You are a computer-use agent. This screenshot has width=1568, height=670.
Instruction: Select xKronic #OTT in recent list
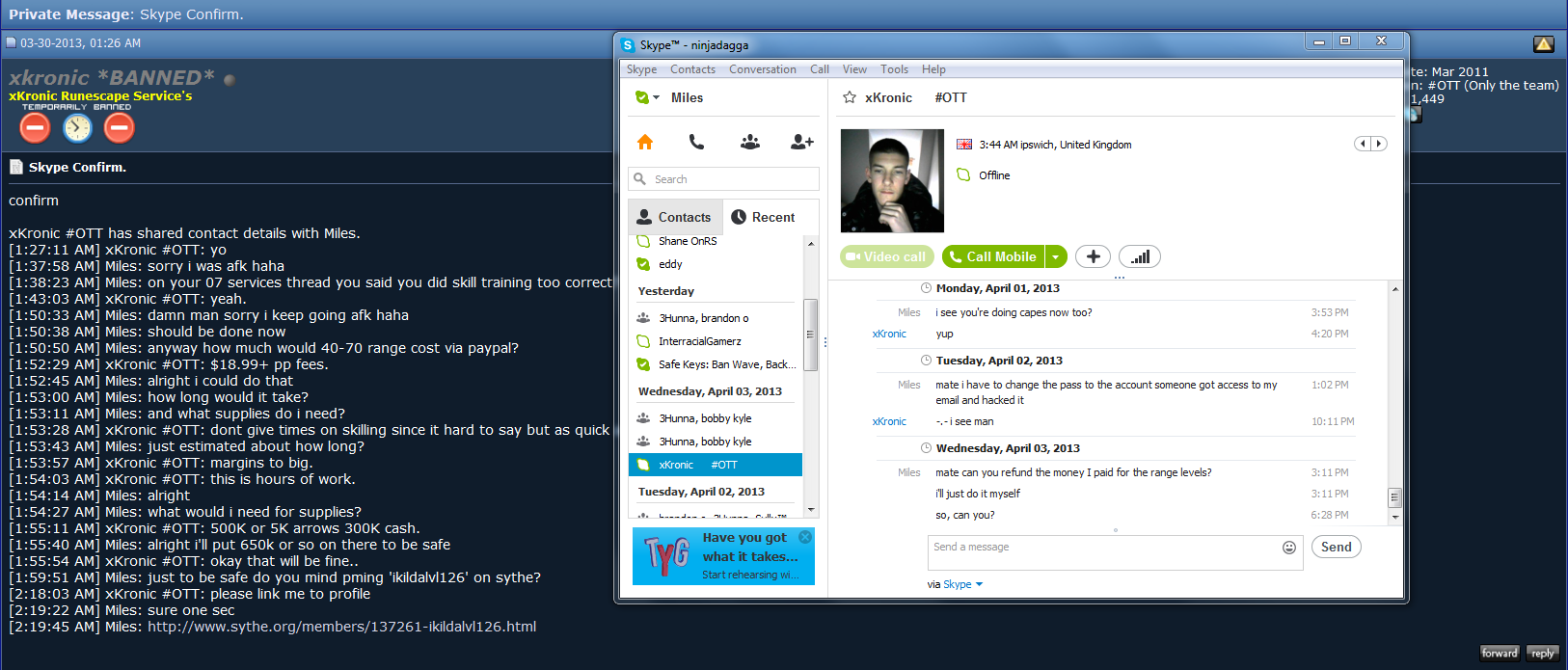point(716,465)
